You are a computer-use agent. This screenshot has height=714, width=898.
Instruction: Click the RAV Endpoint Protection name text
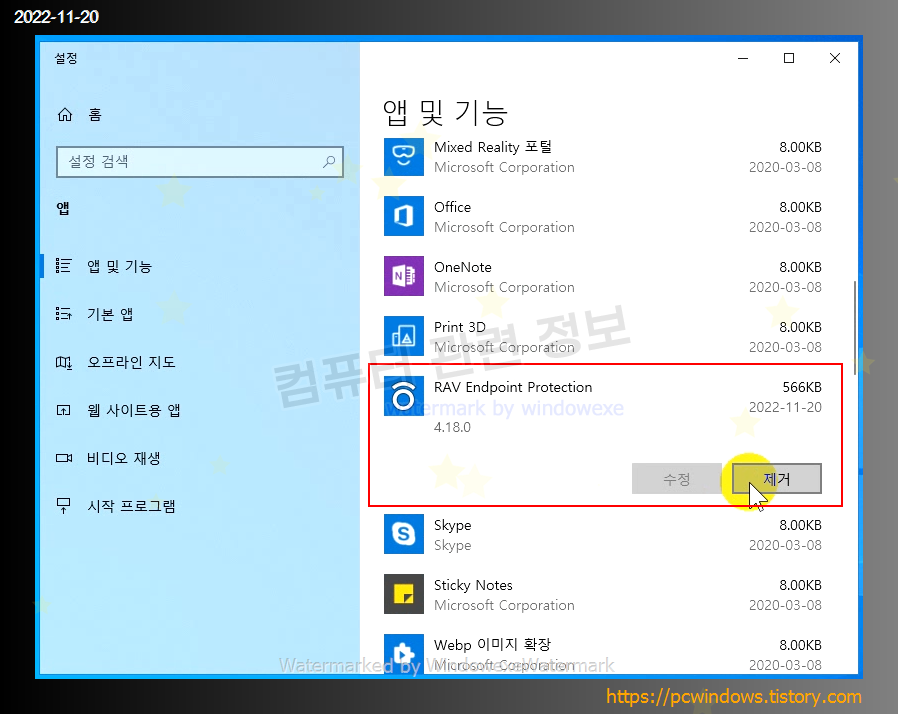point(513,388)
